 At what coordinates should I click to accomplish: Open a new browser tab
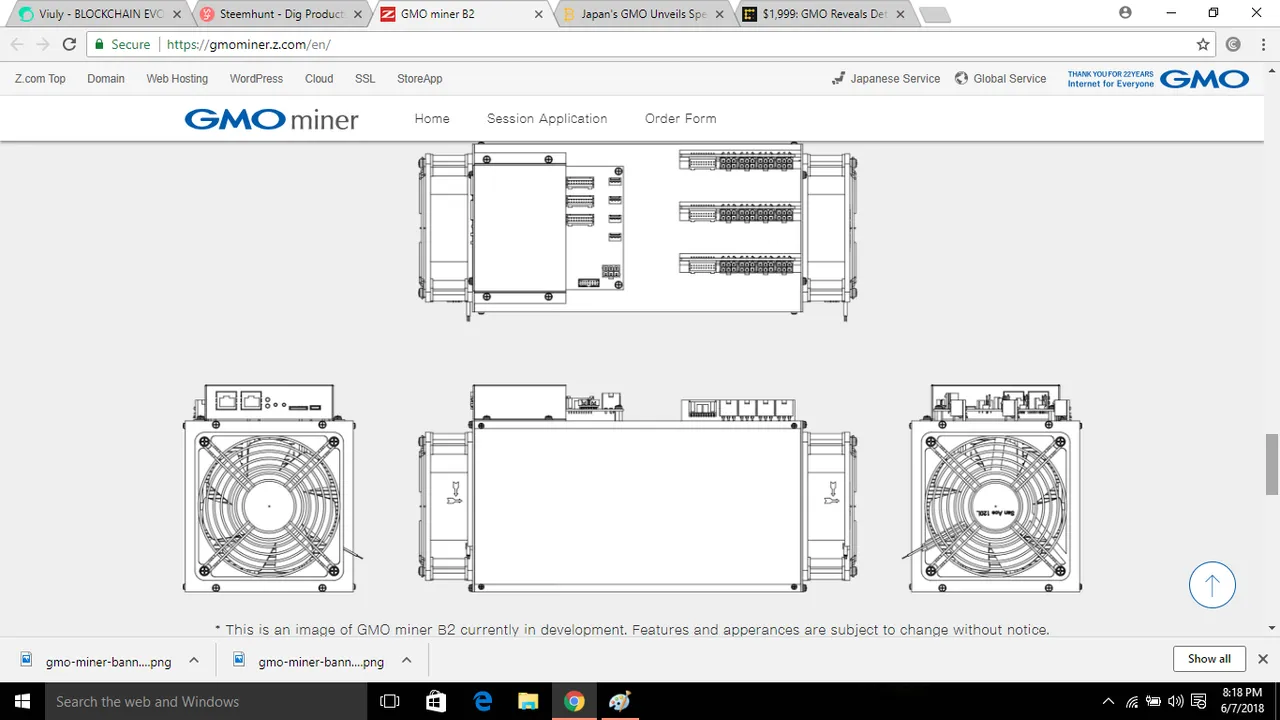click(x=935, y=15)
